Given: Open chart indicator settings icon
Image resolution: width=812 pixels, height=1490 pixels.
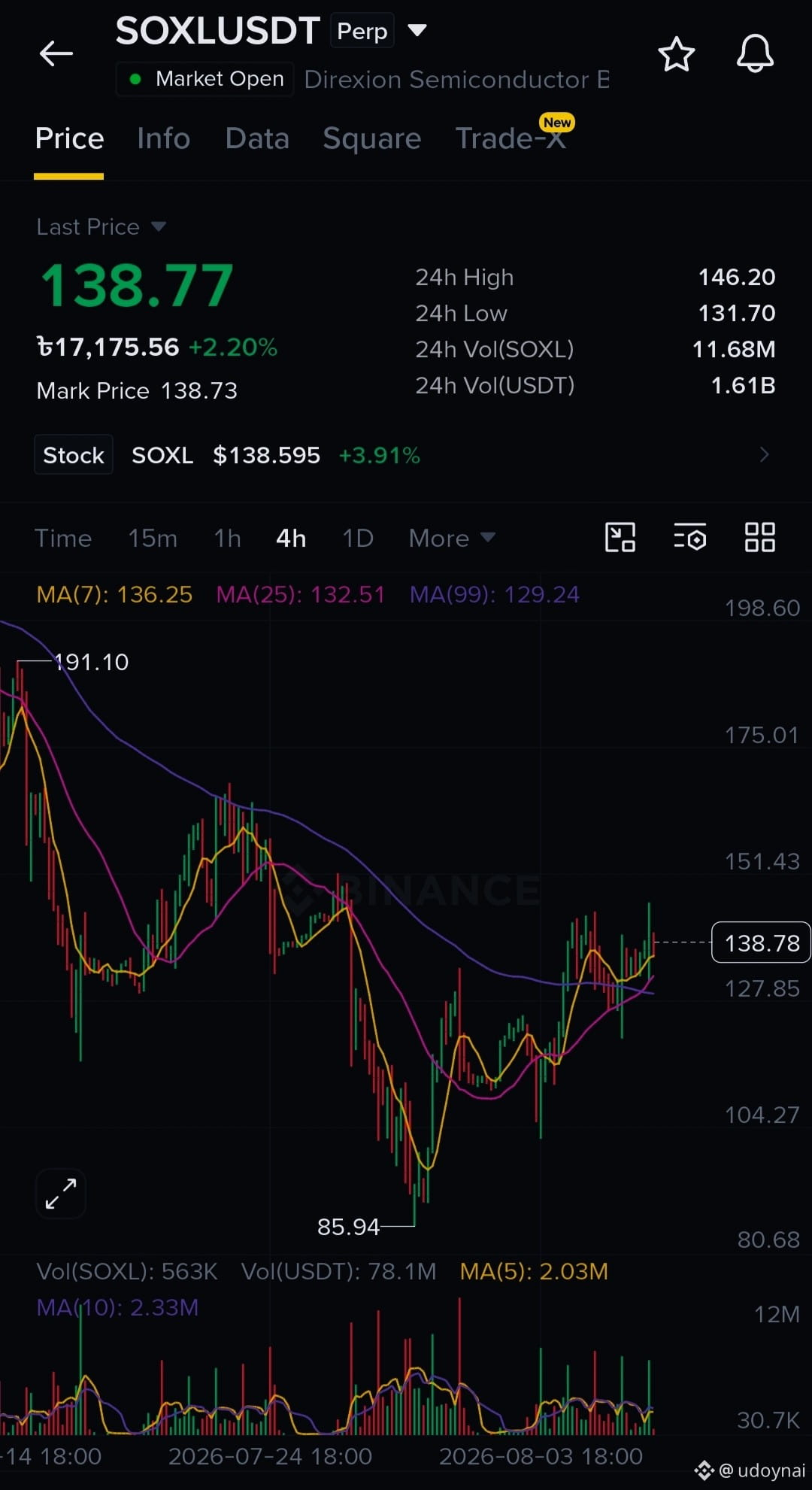Looking at the screenshot, I should click(689, 538).
